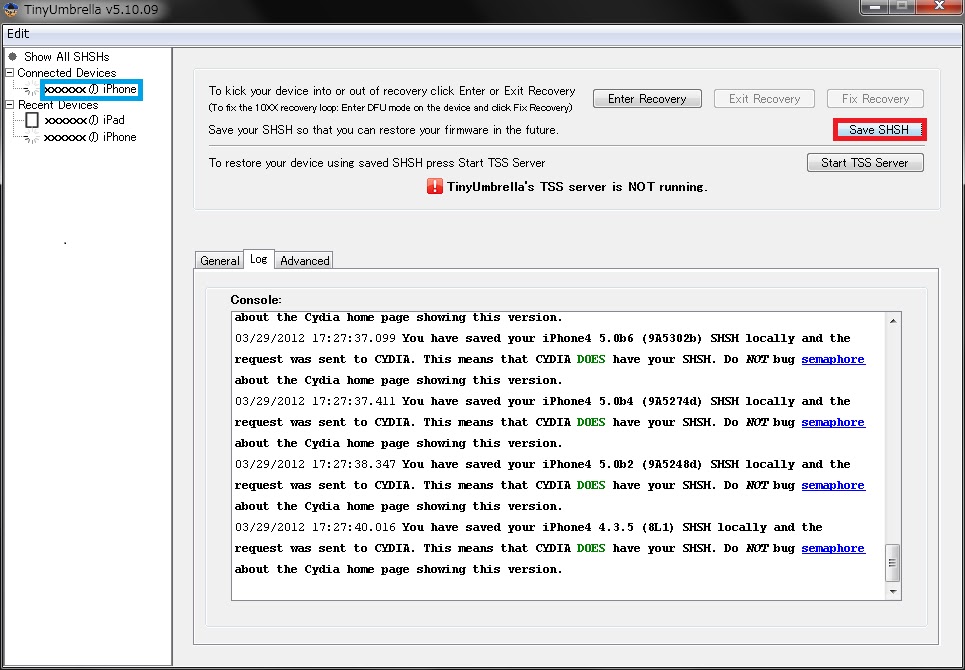Open semaphore link in the 5.0b6 log entry

click(833, 359)
